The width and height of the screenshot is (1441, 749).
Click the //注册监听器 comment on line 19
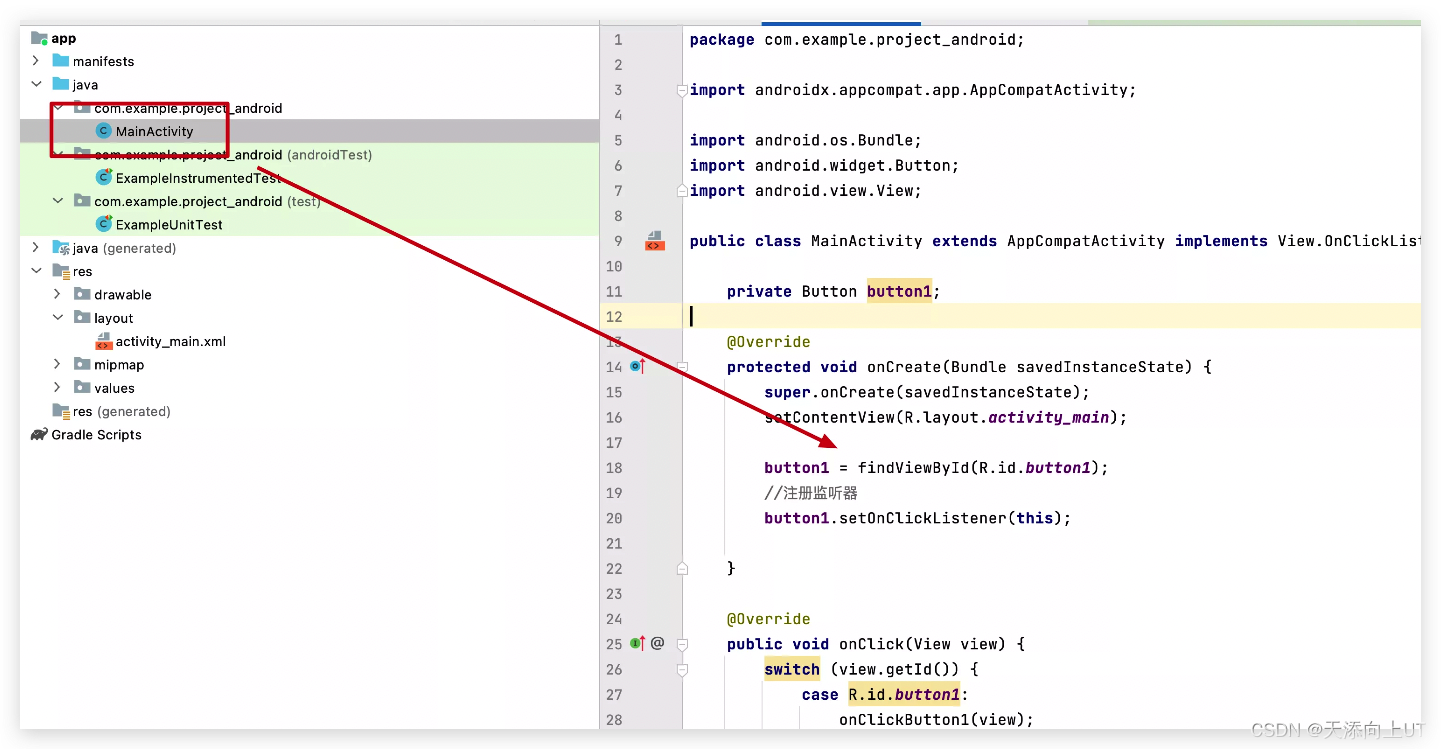811,493
